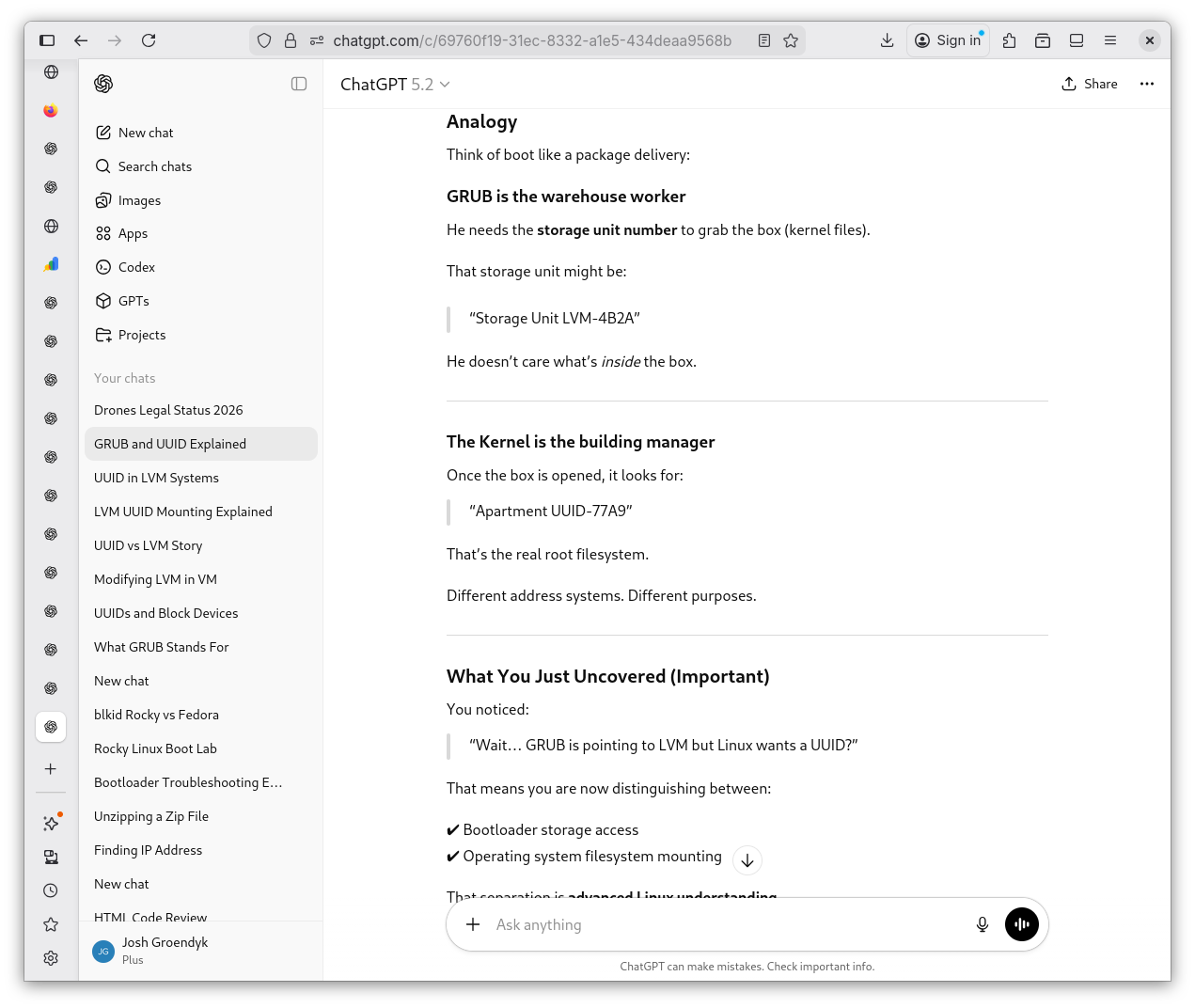Collapse the ChatGPT chat sidebar
The image size is (1195, 1008).
[x=299, y=84]
